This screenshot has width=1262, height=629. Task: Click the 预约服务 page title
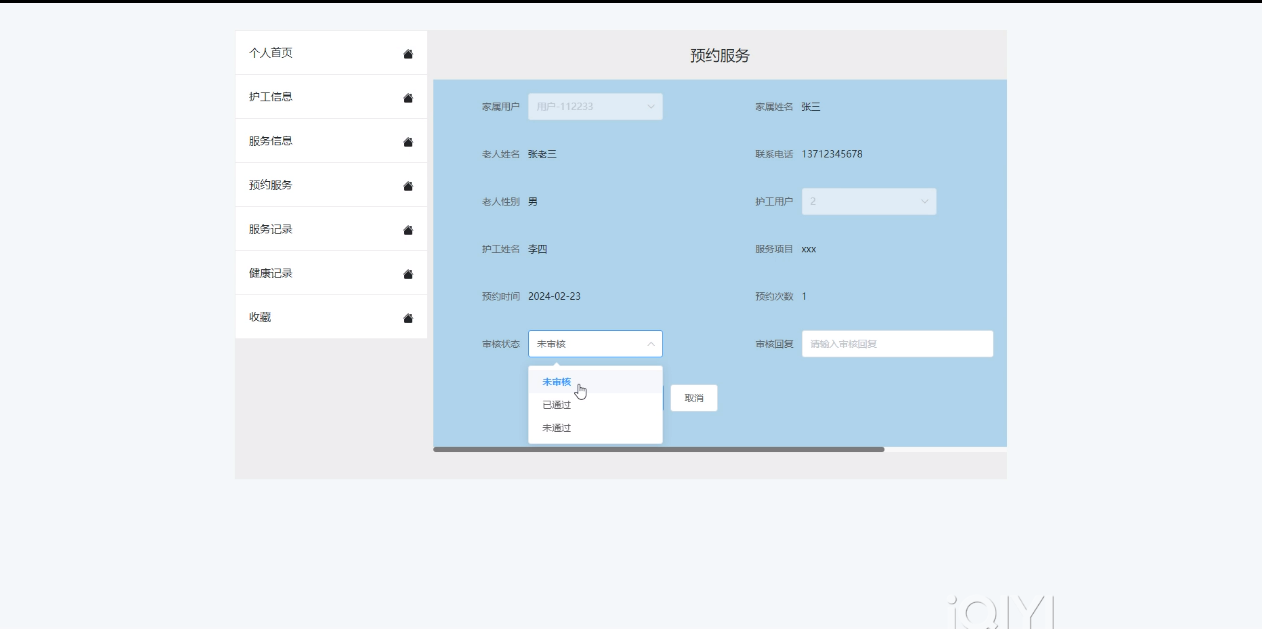[x=720, y=55]
